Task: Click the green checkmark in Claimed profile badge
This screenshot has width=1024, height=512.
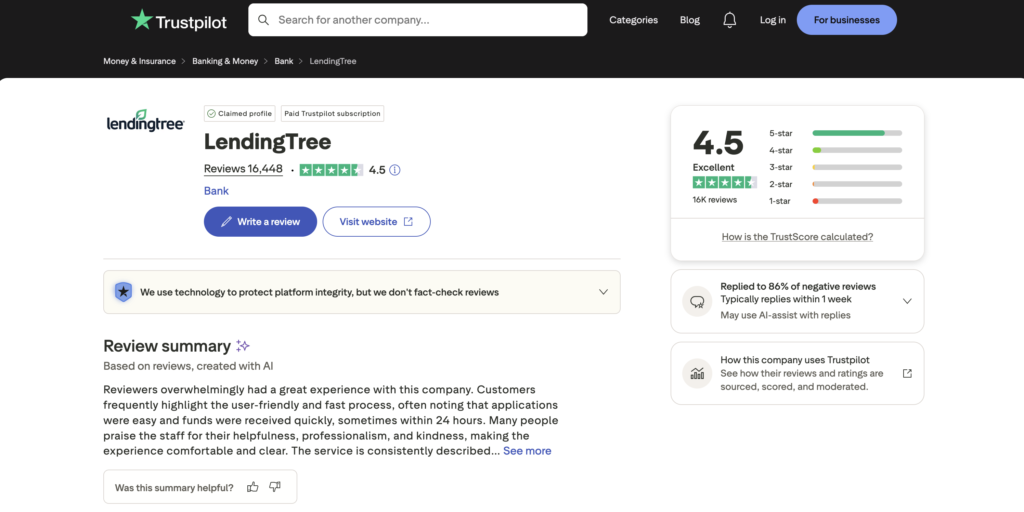Action: point(211,114)
